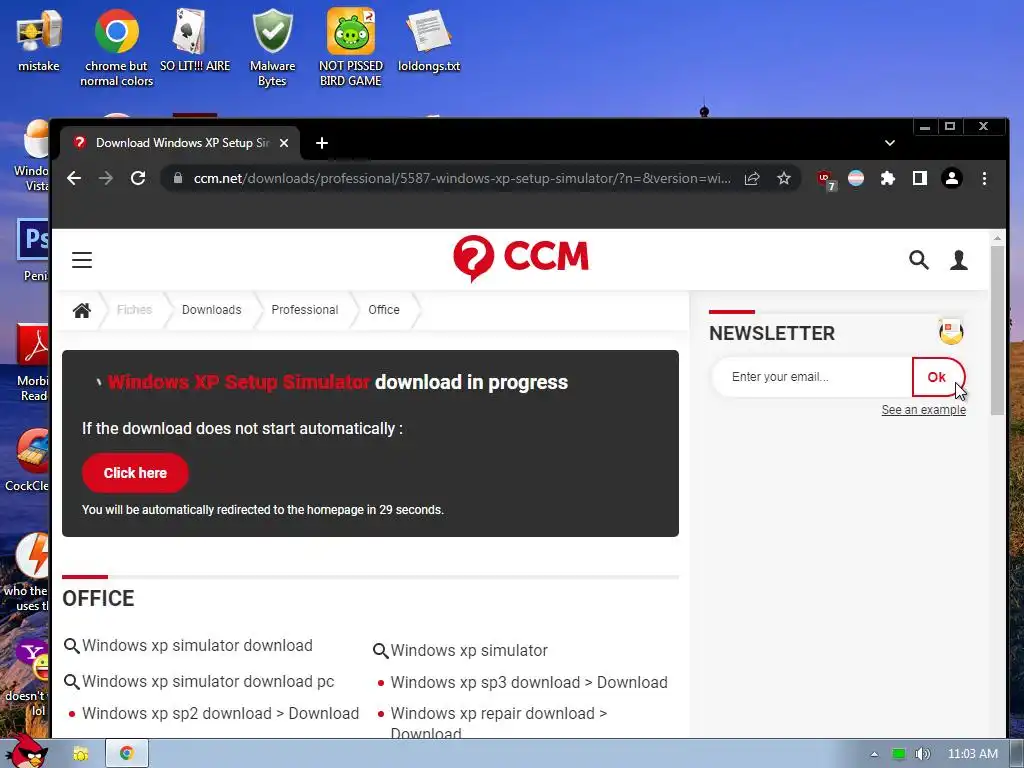Image resolution: width=1024 pixels, height=768 pixels.
Task: Click the angry bird Start button
Action: tap(26, 751)
